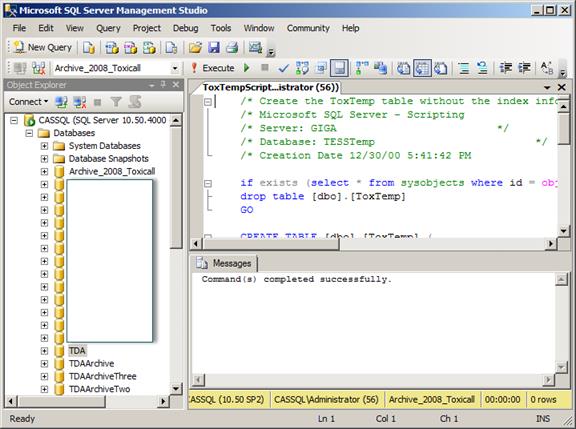Decrease the indent of the selected lines
576x429 pixels.
[505, 68]
